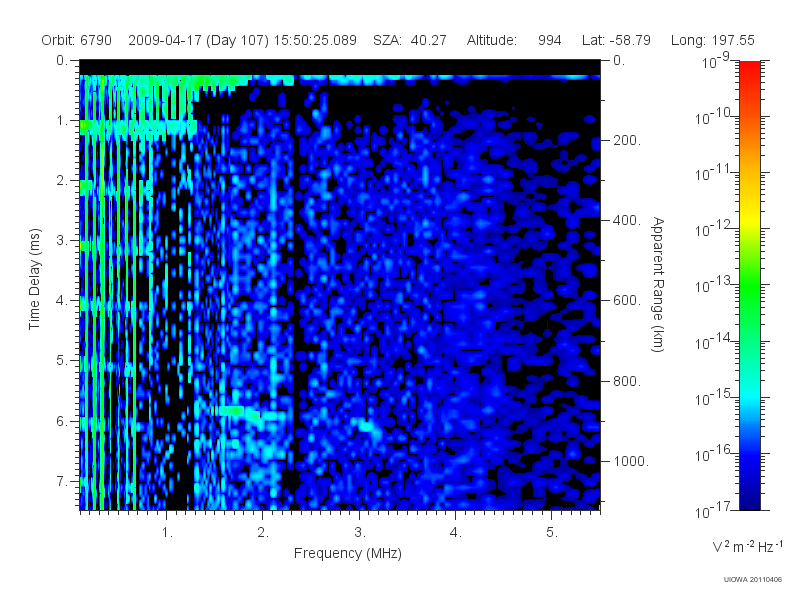Click the 200. apparent range tick label
Screen dimensions: 800x600
coord(627,140)
